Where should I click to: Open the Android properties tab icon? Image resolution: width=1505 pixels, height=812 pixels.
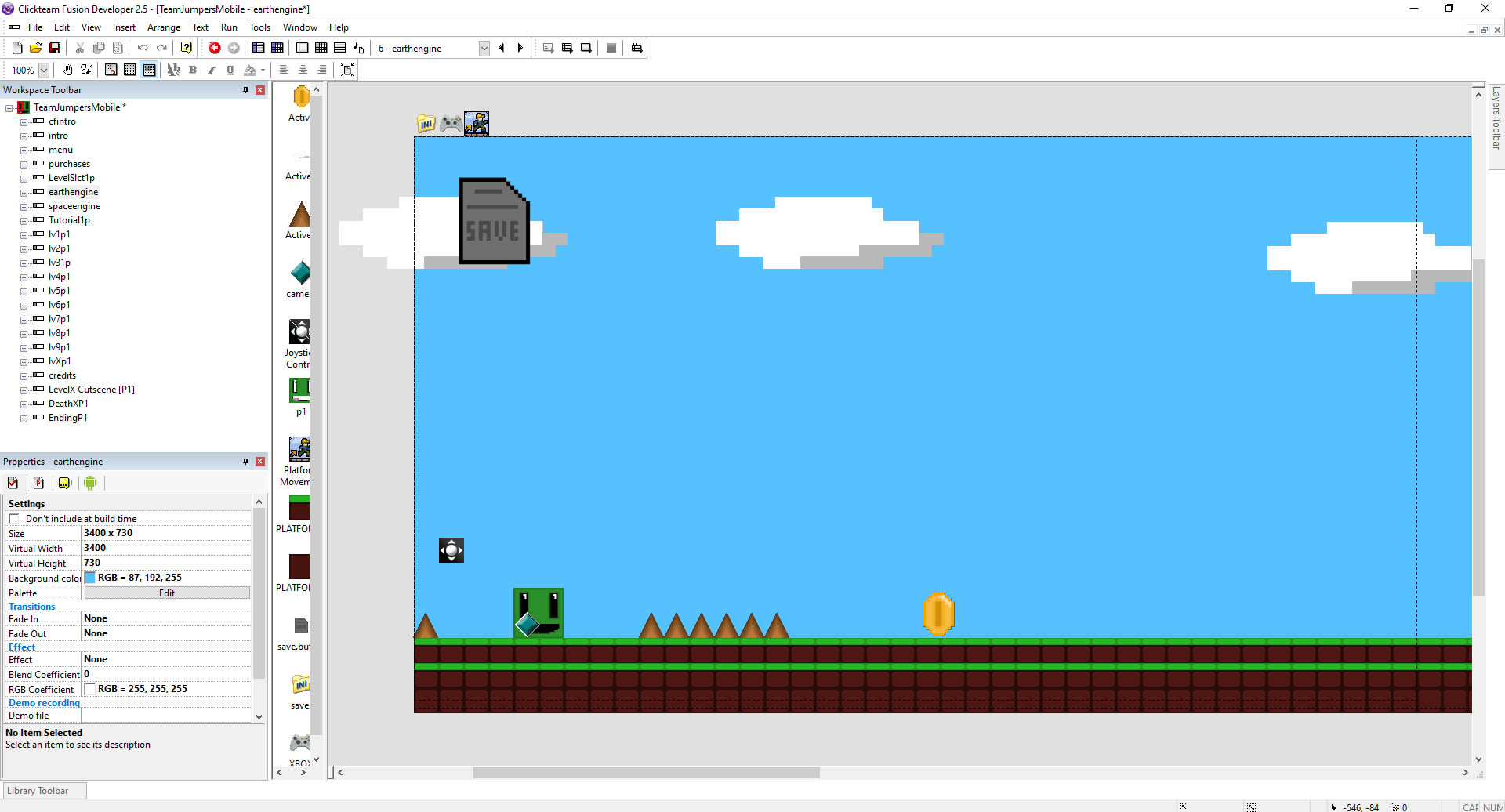tap(90, 483)
